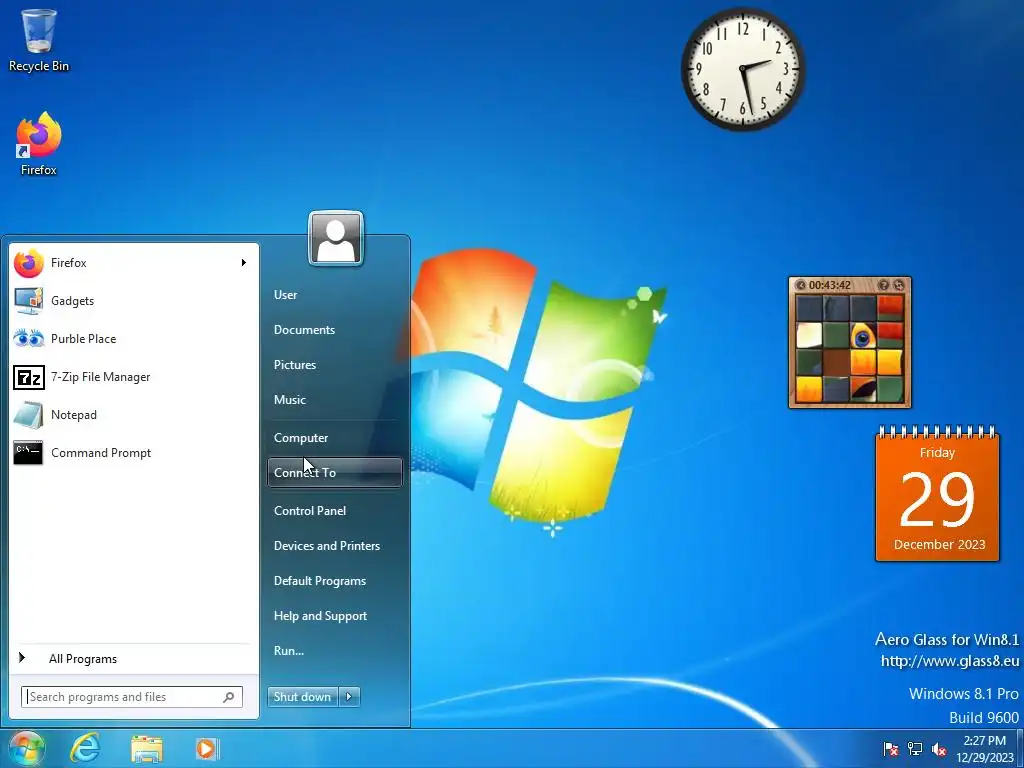Open File Explorer from the taskbar
This screenshot has height=768, width=1024.
coord(147,749)
